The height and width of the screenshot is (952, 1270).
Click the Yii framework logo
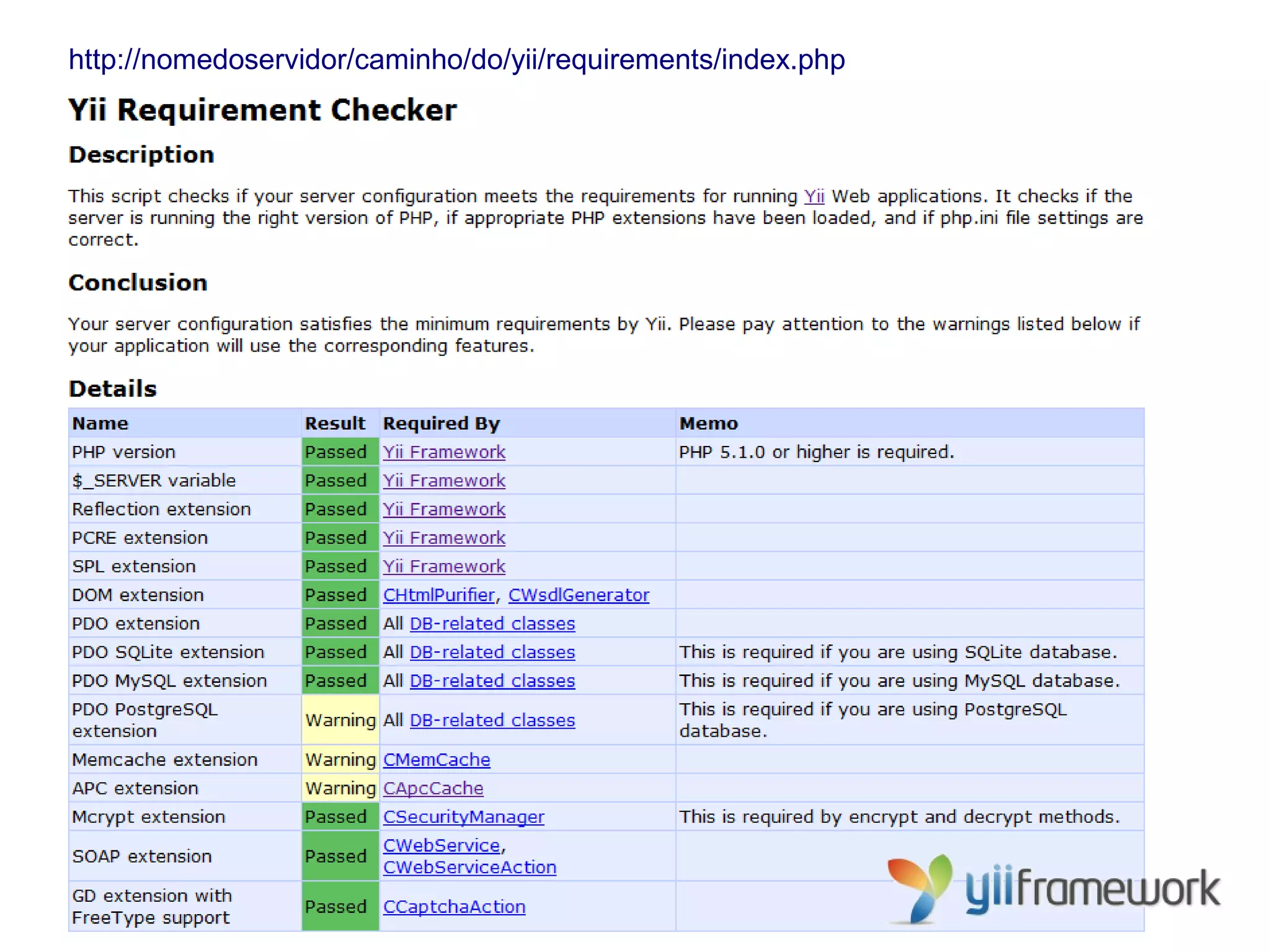[1053, 888]
